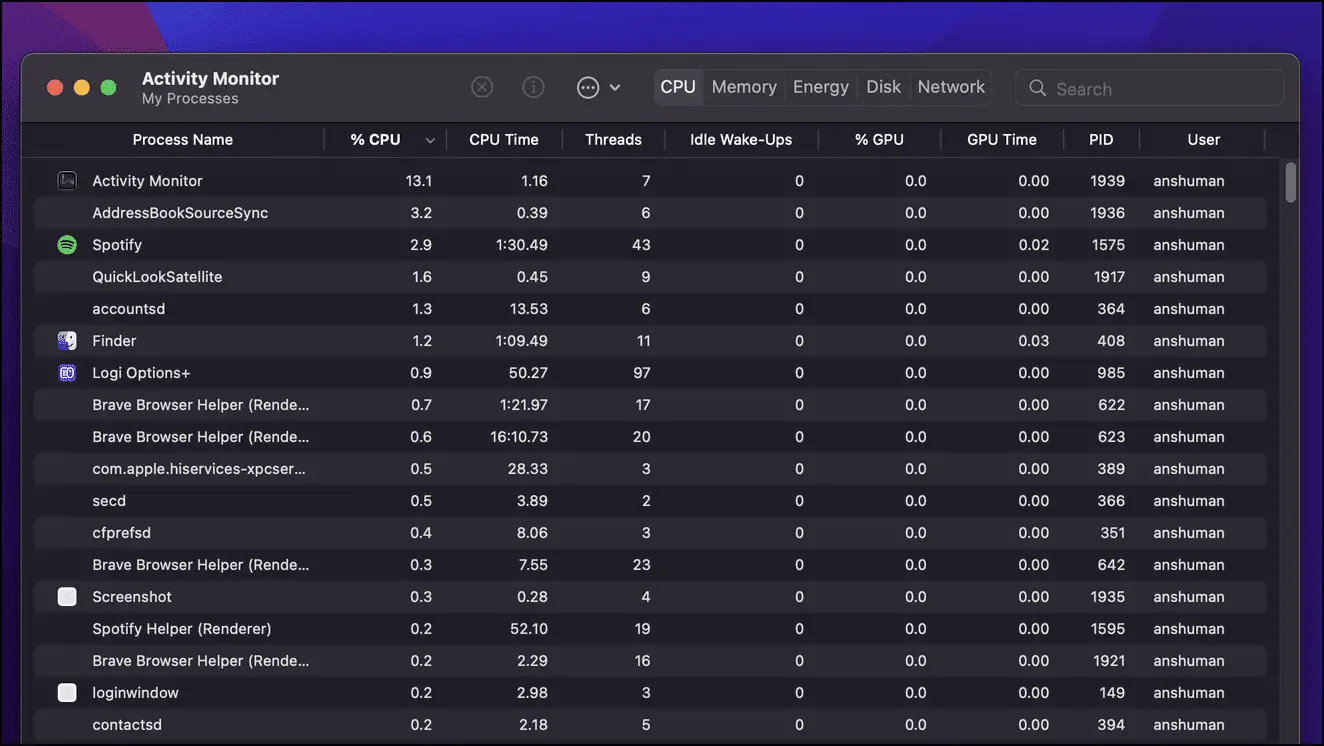
Task: Click the ellipsis More actions icon
Action: 588,87
